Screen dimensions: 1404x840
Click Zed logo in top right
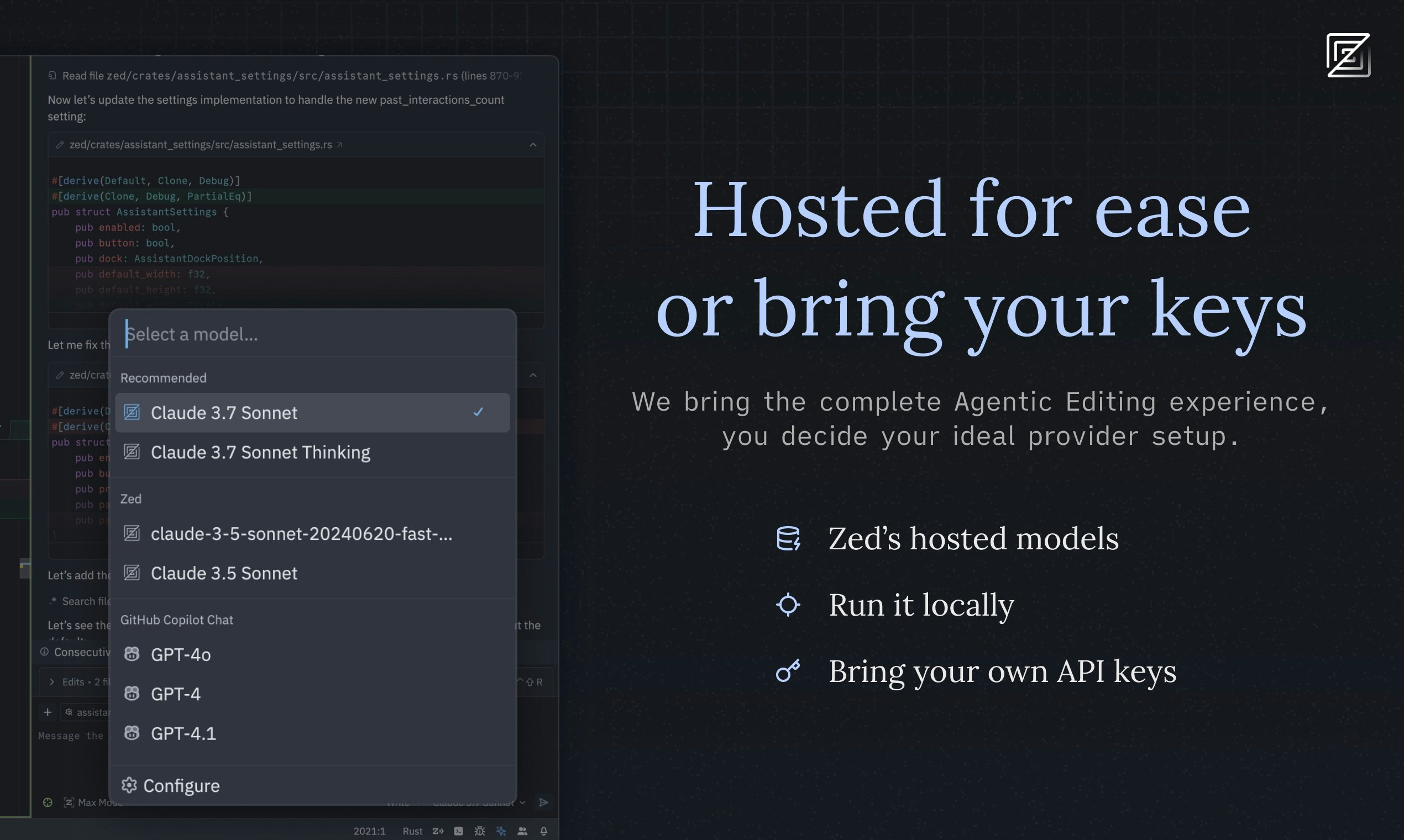1348,55
